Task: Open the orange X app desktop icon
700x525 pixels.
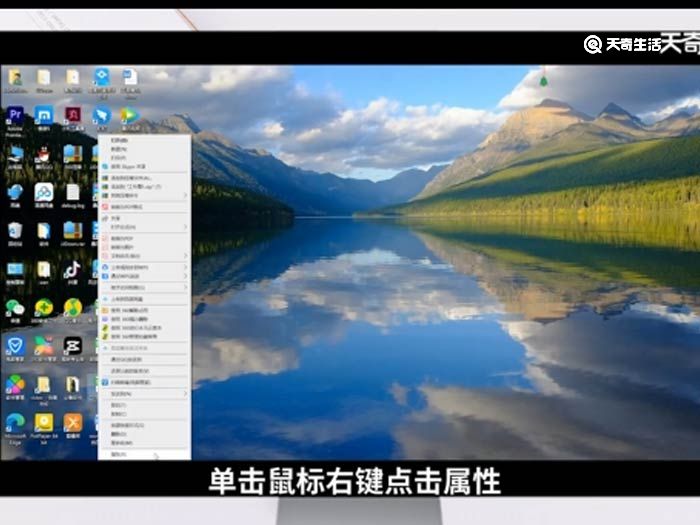Action: 73,422
